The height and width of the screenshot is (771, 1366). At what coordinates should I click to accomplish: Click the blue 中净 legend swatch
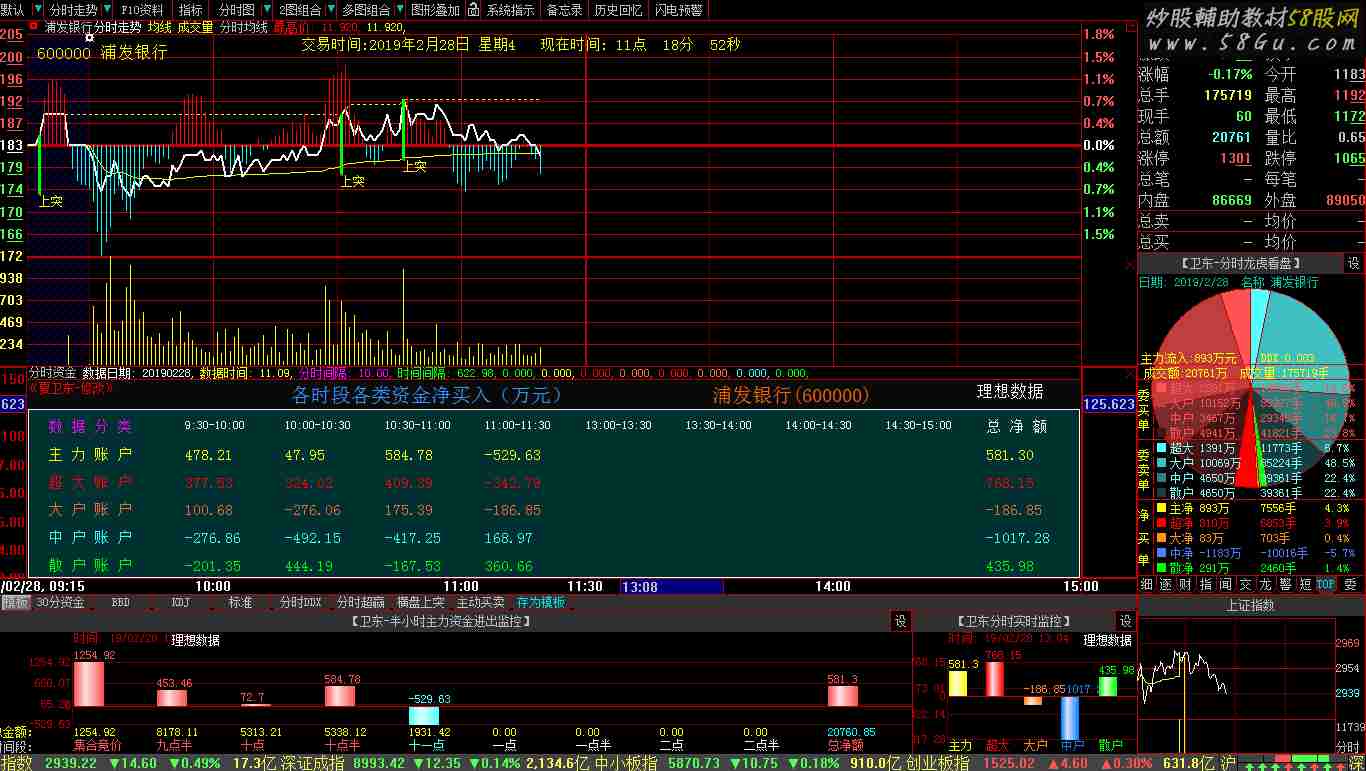1161,552
